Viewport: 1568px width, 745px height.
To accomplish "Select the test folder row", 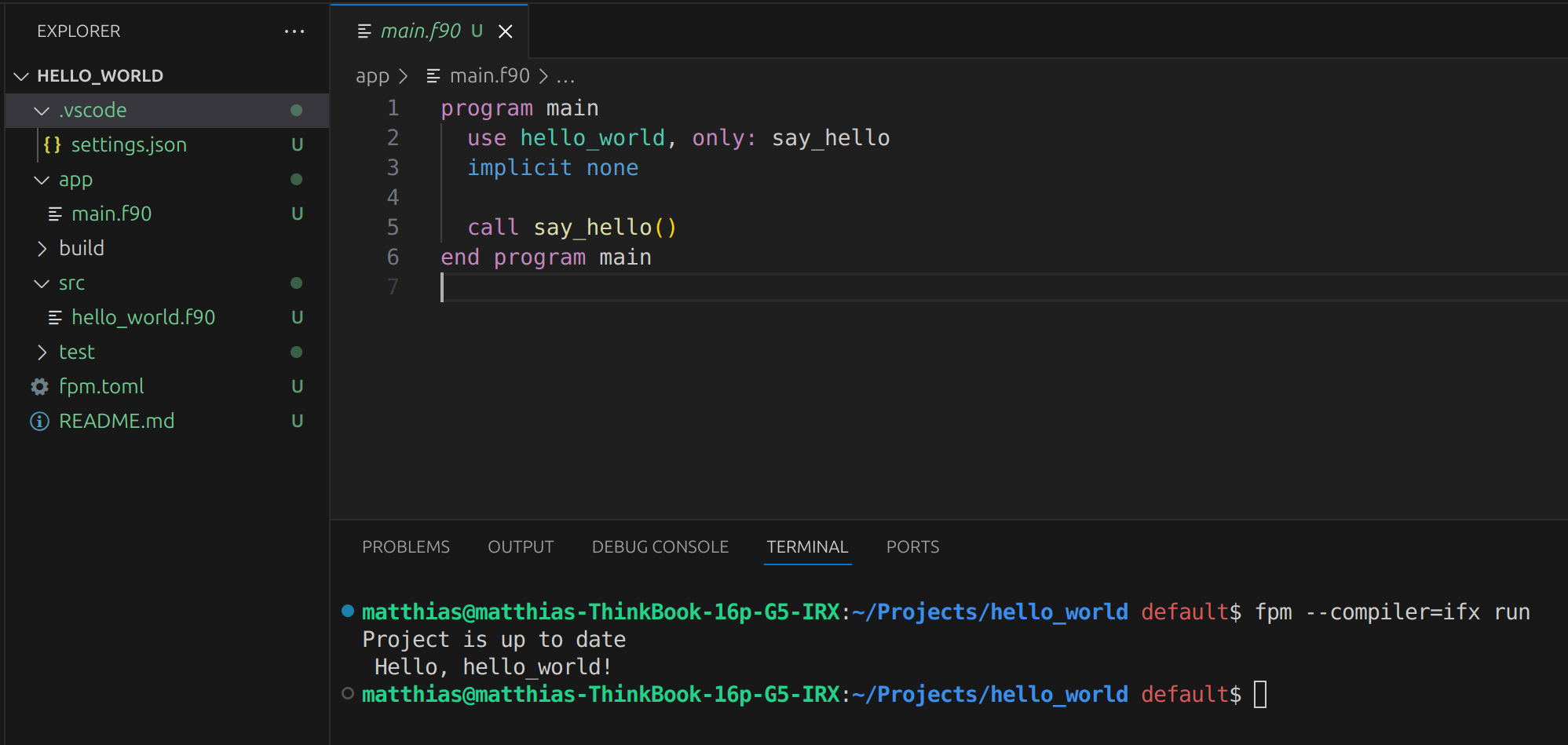I will pos(167,352).
